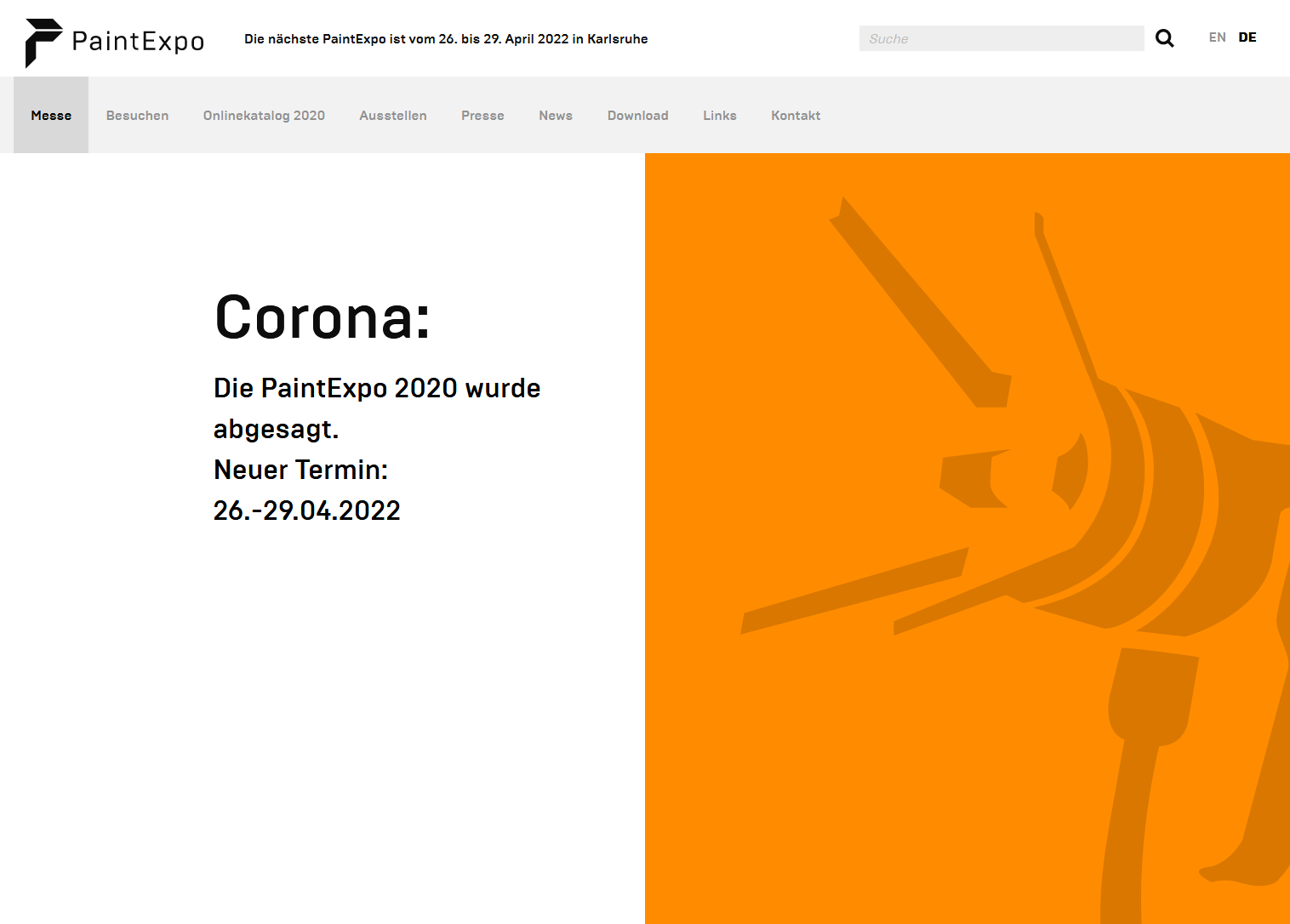The height and width of the screenshot is (924, 1290).
Task: Focus the Suche search field
Action: pos(1002,38)
